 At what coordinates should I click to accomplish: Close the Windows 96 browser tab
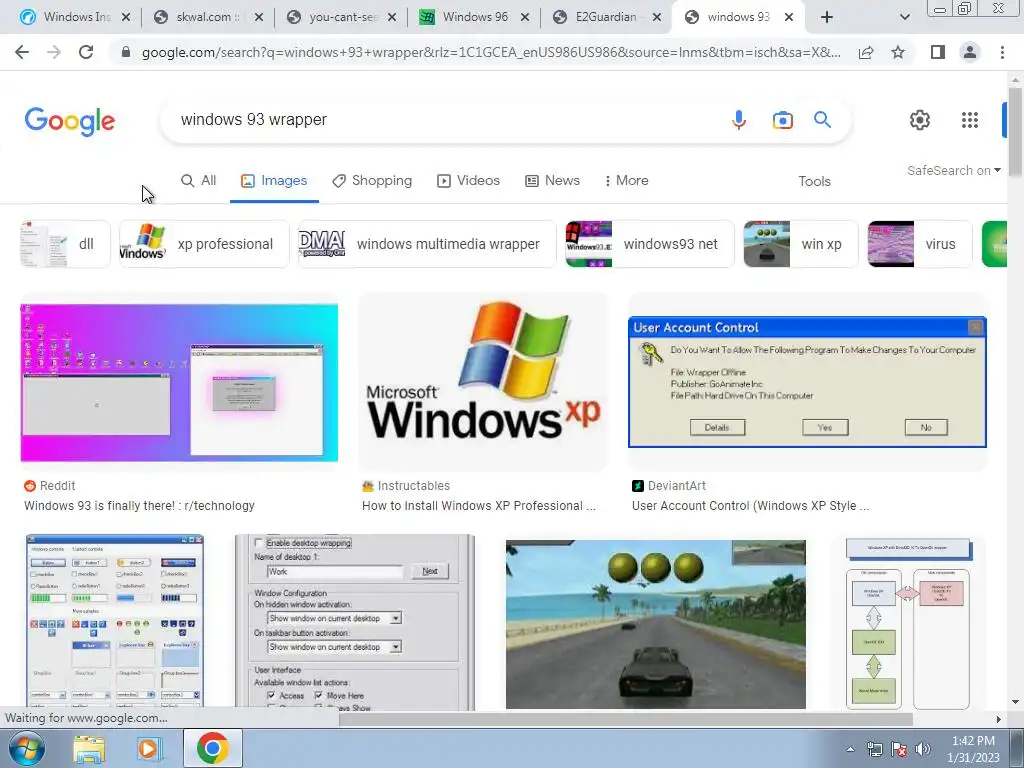[524, 17]
